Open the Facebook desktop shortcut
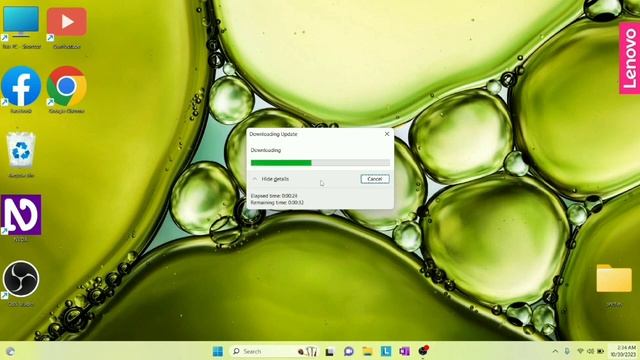 click(21, 90)
